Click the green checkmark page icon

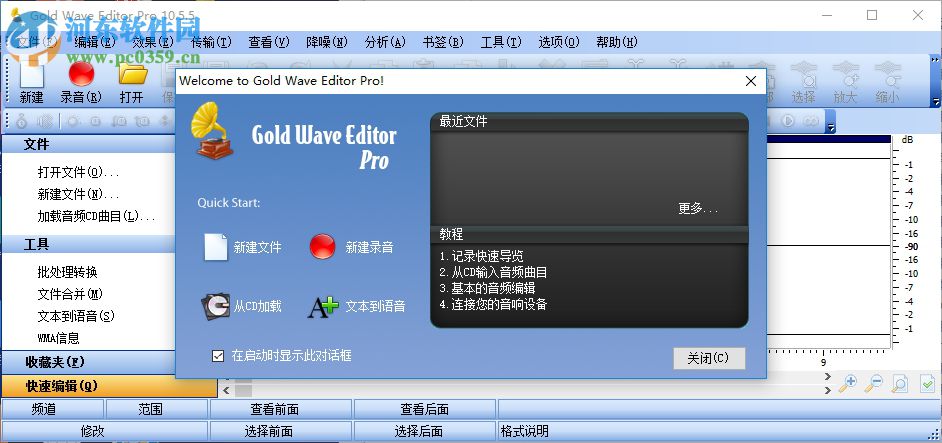point(927,383)
